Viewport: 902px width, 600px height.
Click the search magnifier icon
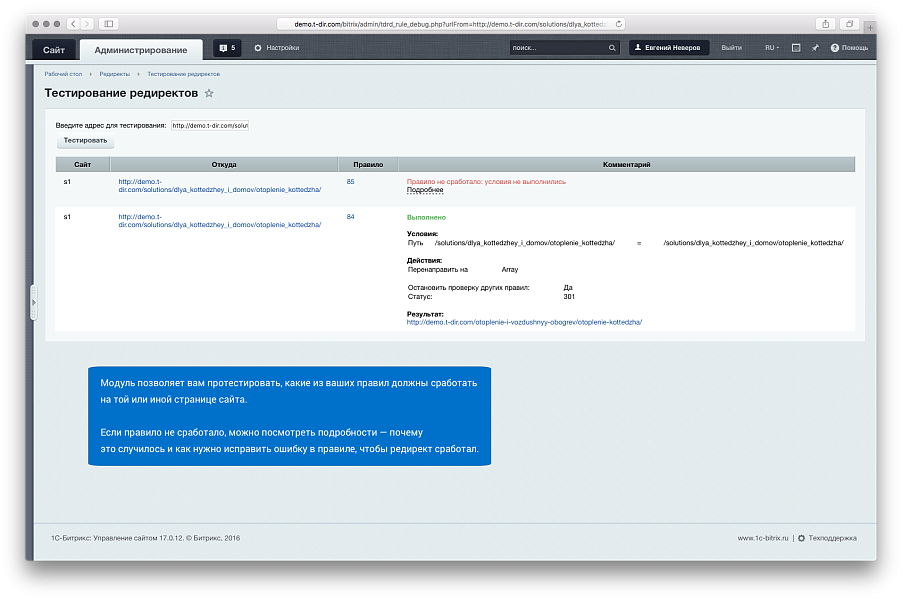coord(612,48)
